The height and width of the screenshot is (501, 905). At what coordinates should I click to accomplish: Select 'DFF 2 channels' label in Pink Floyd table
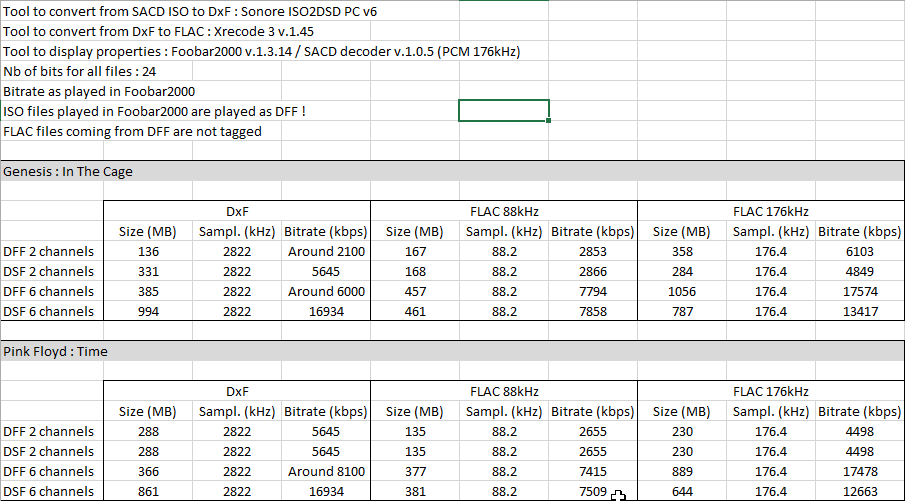(48, 432)
